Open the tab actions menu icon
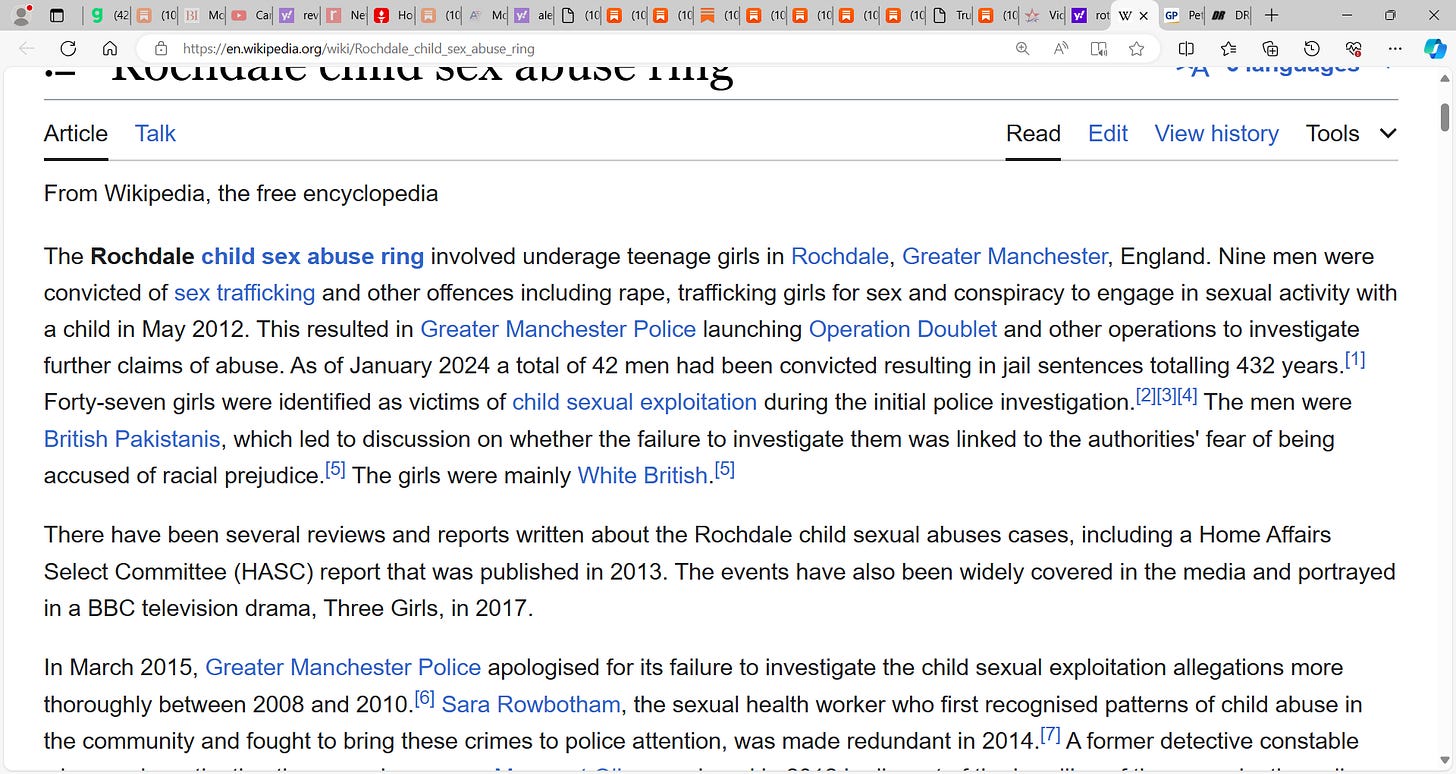This screenshot has width=1456, height=774. coord(57,15)
